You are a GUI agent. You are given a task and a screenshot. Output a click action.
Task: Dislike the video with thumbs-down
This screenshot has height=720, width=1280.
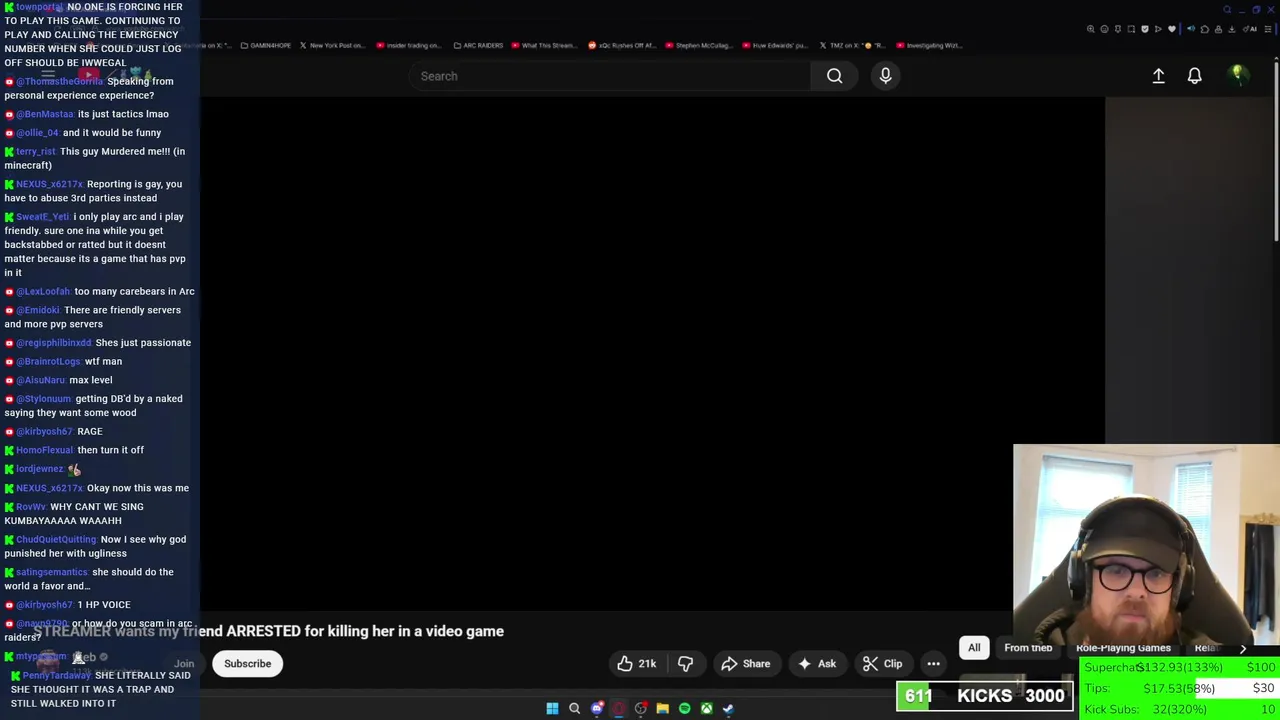click(x=685, y=664)
